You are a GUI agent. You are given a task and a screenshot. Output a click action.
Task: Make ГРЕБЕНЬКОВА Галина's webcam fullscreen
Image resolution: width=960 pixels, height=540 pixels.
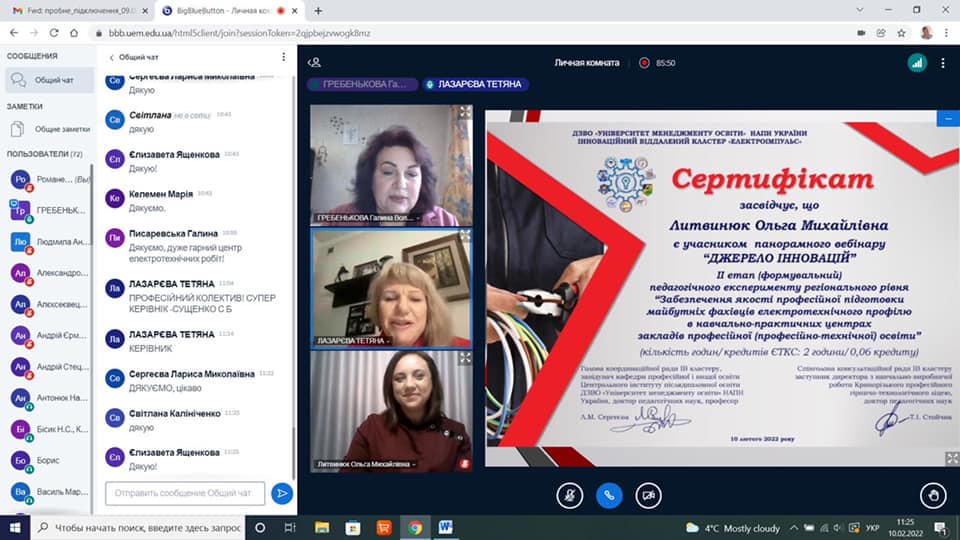pyautogui.click(x=465, y=113)
